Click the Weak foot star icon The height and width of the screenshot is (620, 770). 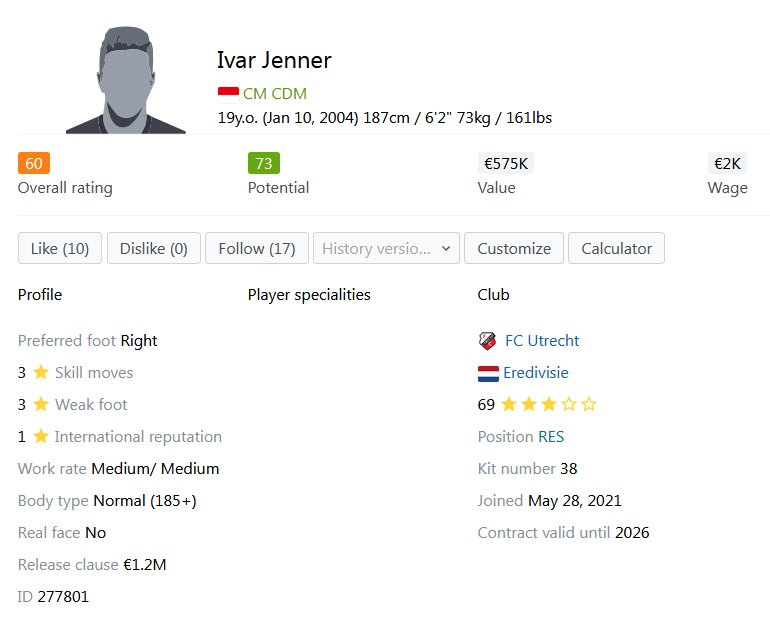41,405
